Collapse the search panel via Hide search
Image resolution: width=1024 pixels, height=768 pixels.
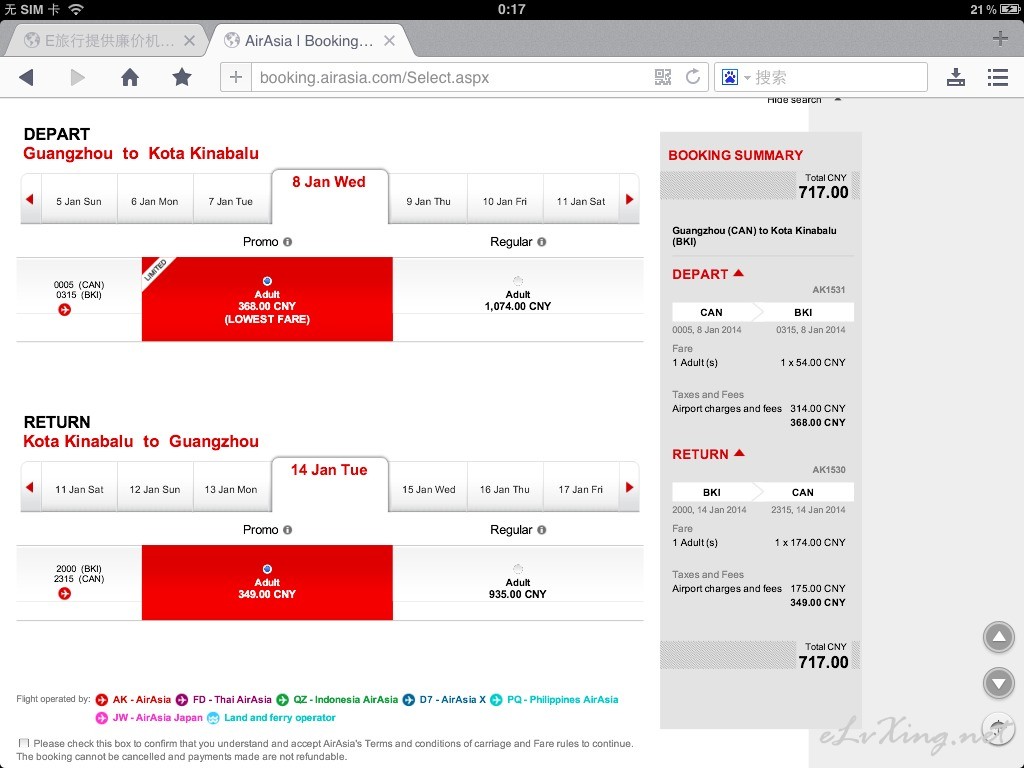click(x=803, y=101)
